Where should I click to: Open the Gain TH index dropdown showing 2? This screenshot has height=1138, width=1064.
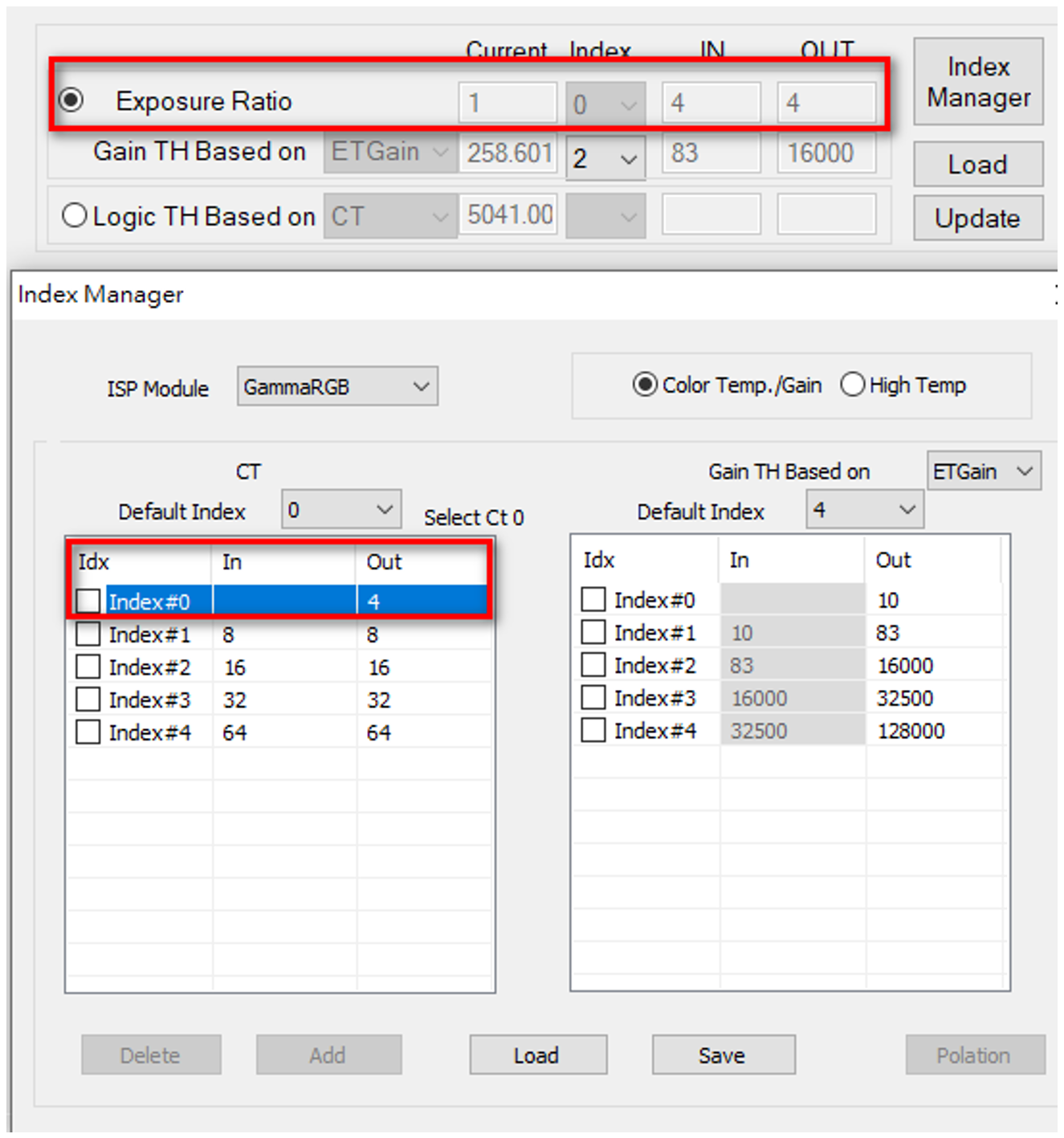605,159
